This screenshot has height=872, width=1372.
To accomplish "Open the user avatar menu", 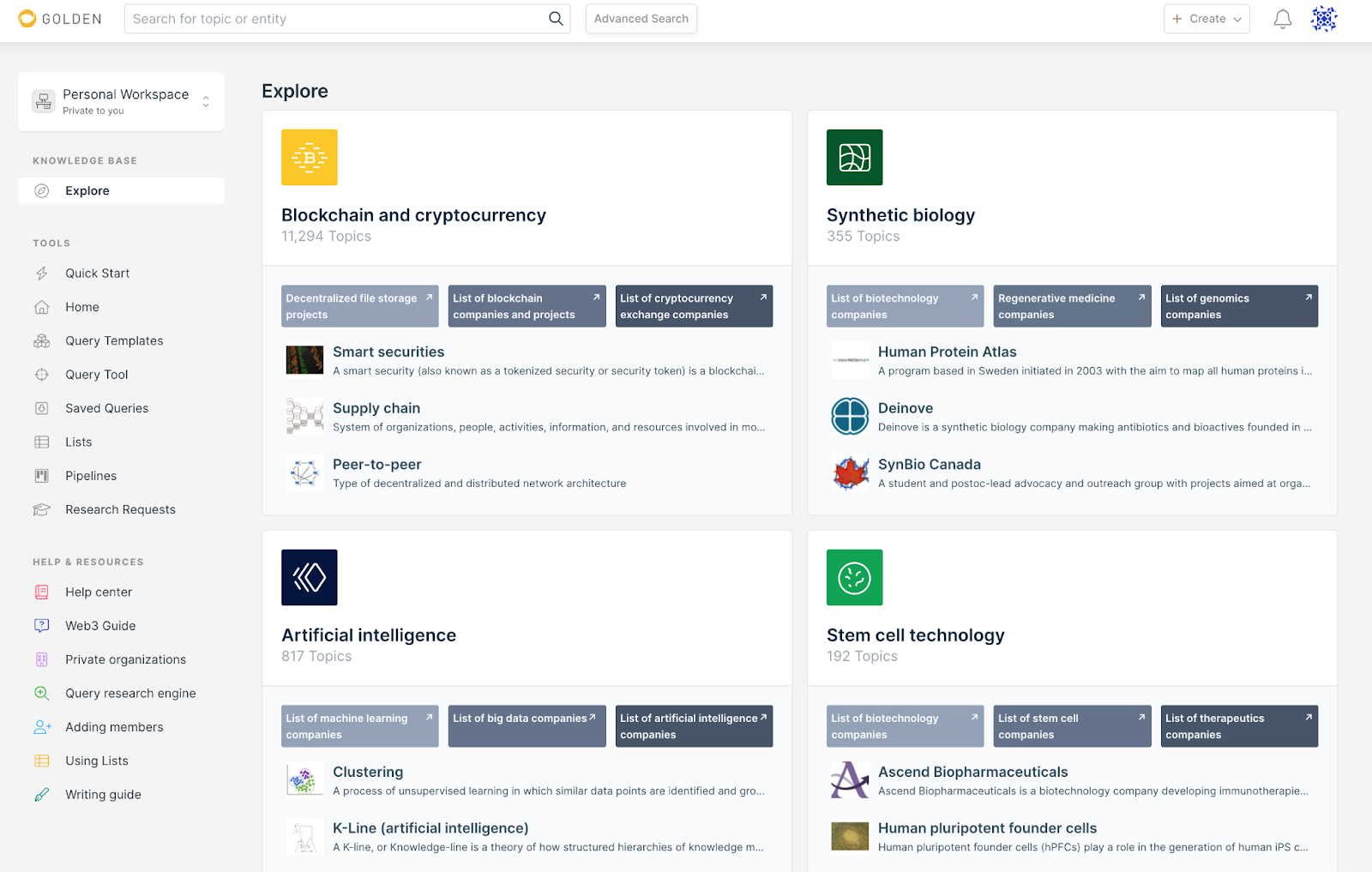I will click(x=1324, y=19).
